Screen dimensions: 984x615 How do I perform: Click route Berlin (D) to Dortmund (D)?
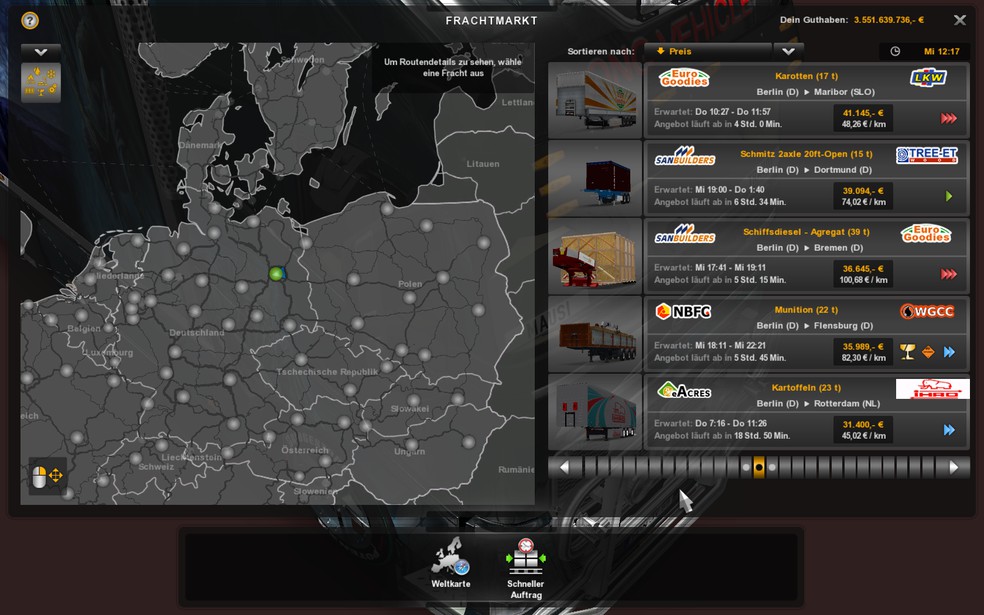point(814,169)
